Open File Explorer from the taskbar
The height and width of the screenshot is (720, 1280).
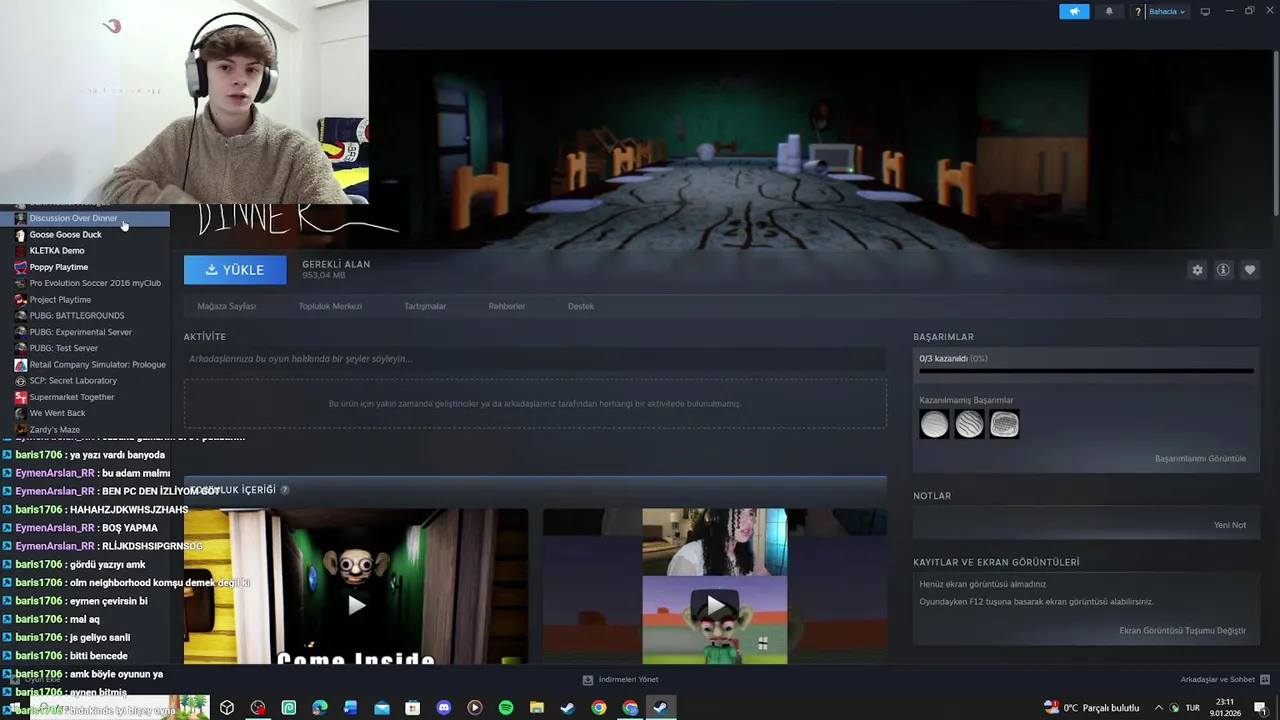pyautogui.click(x=537, y=708)
